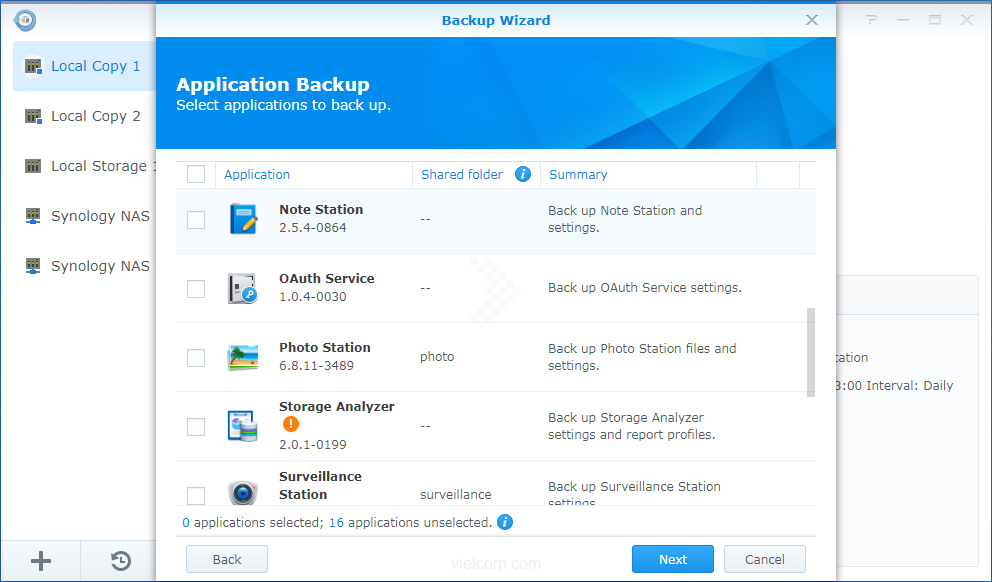Click the OAuth Service app icon
Screen dimensions: 992x582
point(243,288)
